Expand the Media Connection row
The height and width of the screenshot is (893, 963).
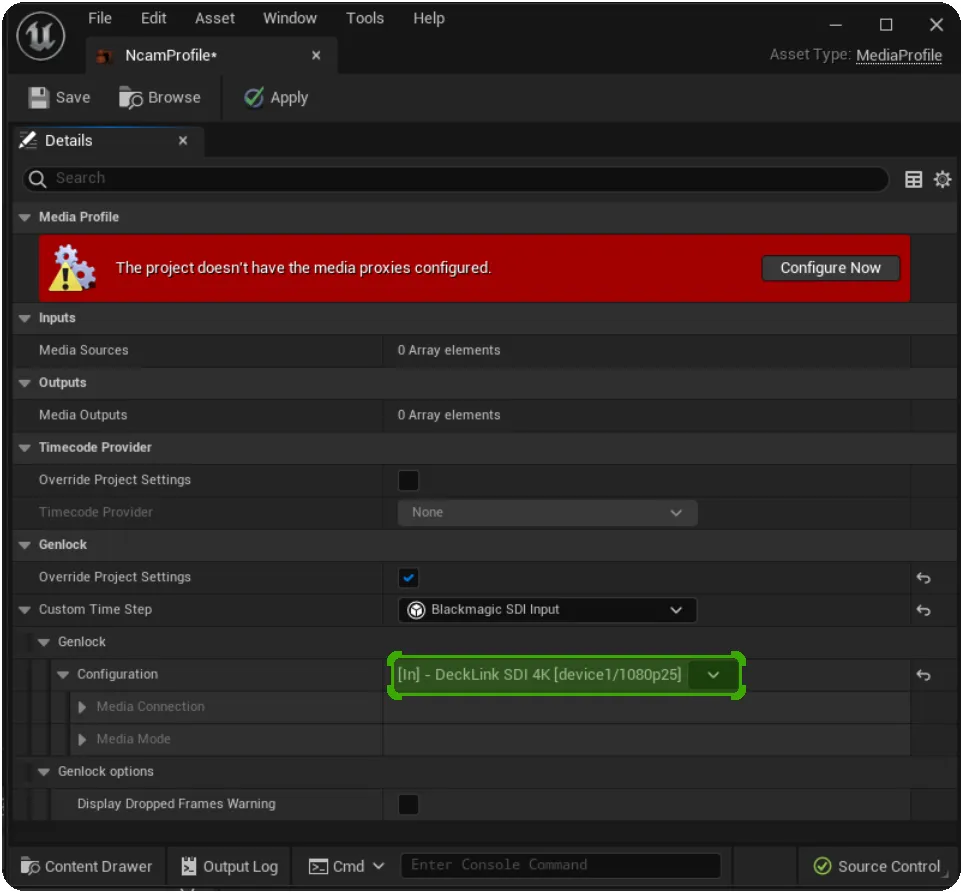pyautogui.click(x=83, y=707)
